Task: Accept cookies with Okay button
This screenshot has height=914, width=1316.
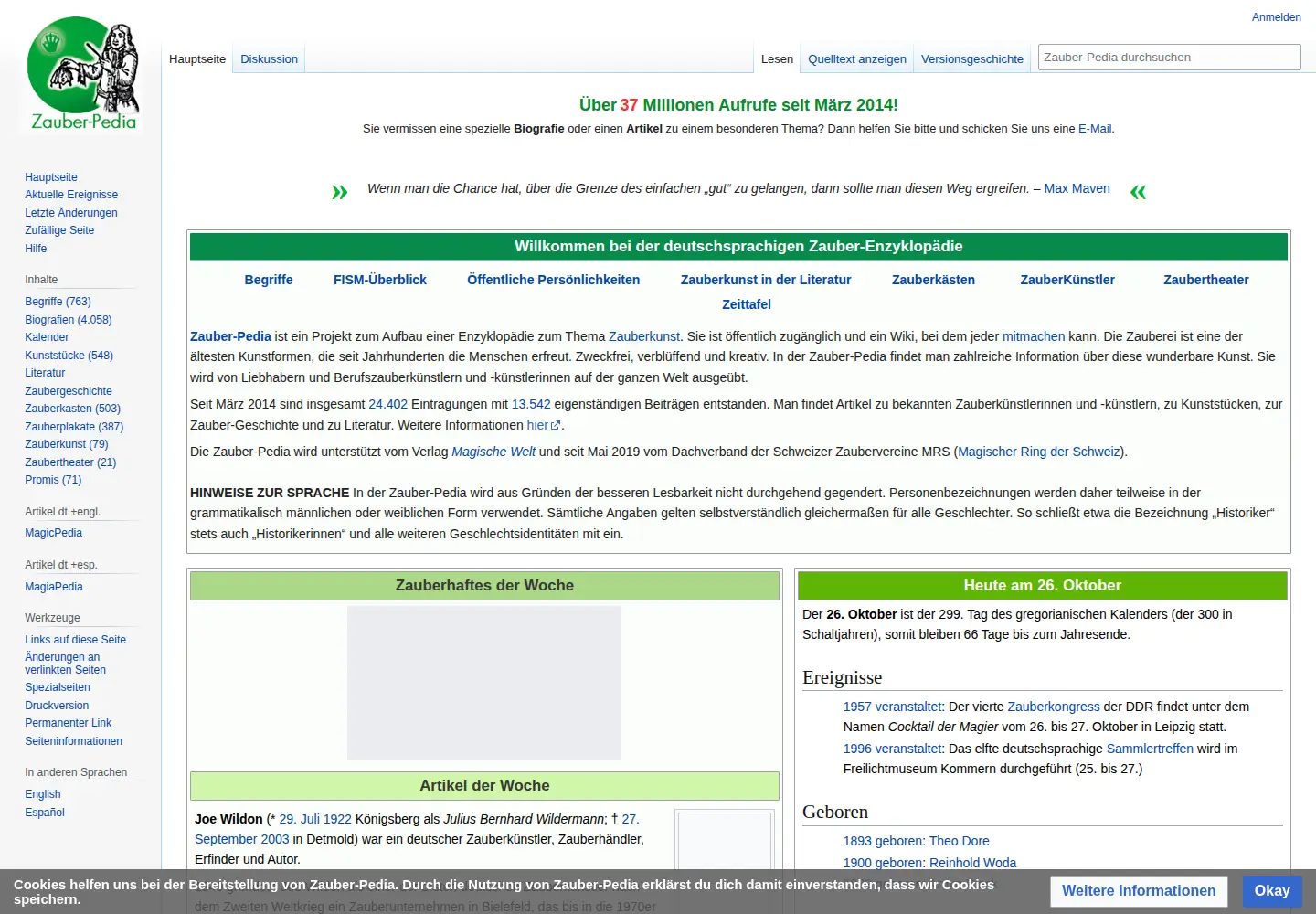Action: (x=1272, y=891)
